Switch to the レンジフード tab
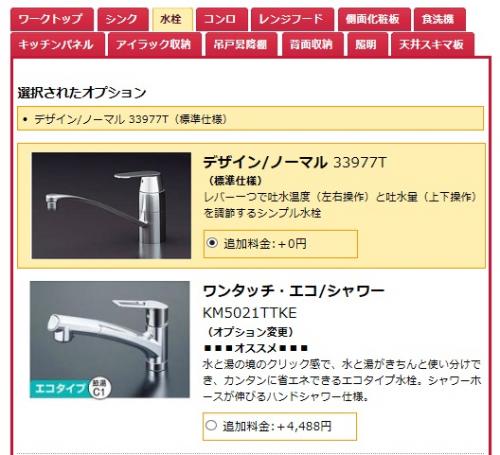This screenshot has width=500, height=455. click(x=292, y=19)
